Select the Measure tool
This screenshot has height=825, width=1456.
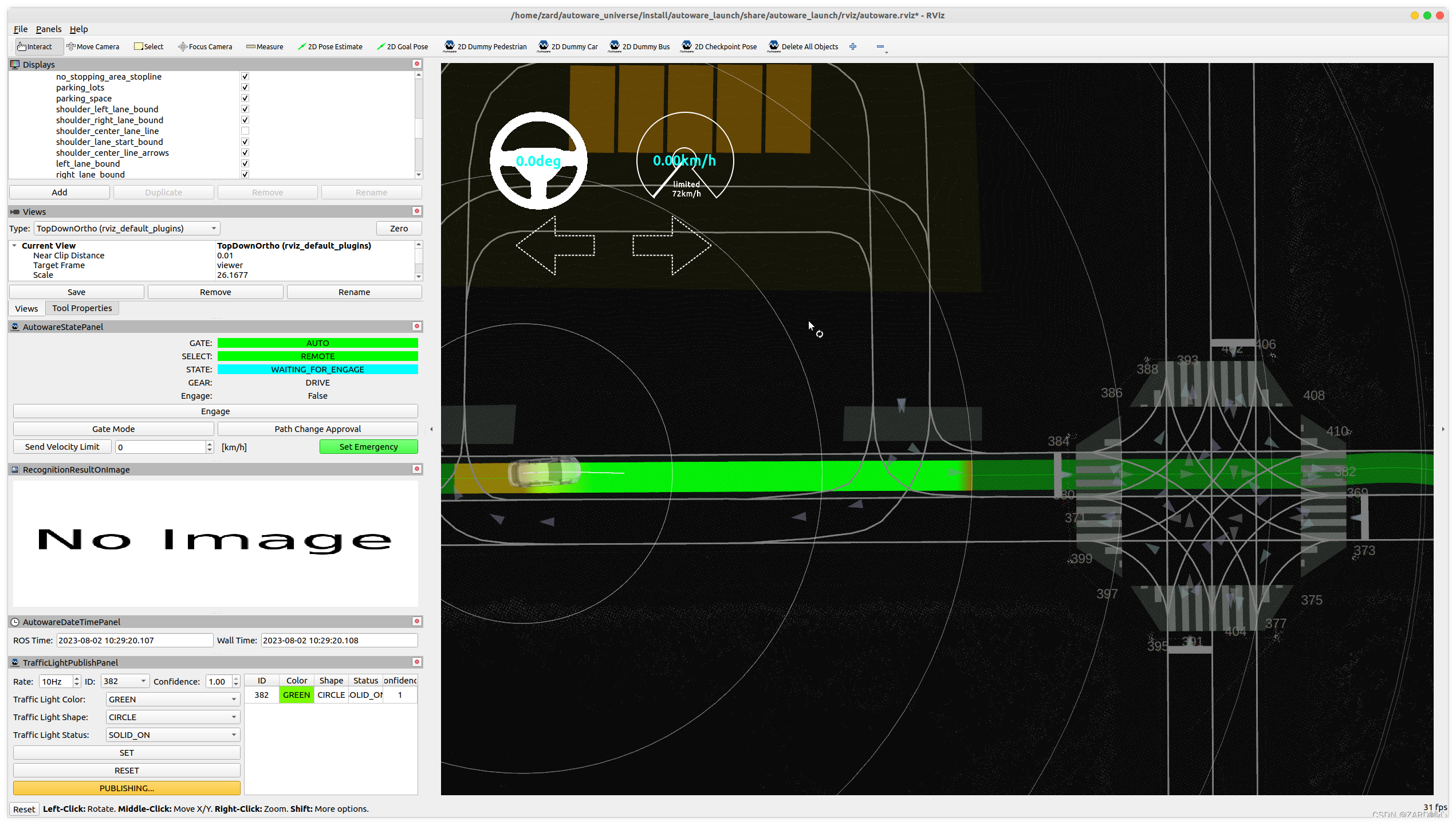(x=265, y=47)
